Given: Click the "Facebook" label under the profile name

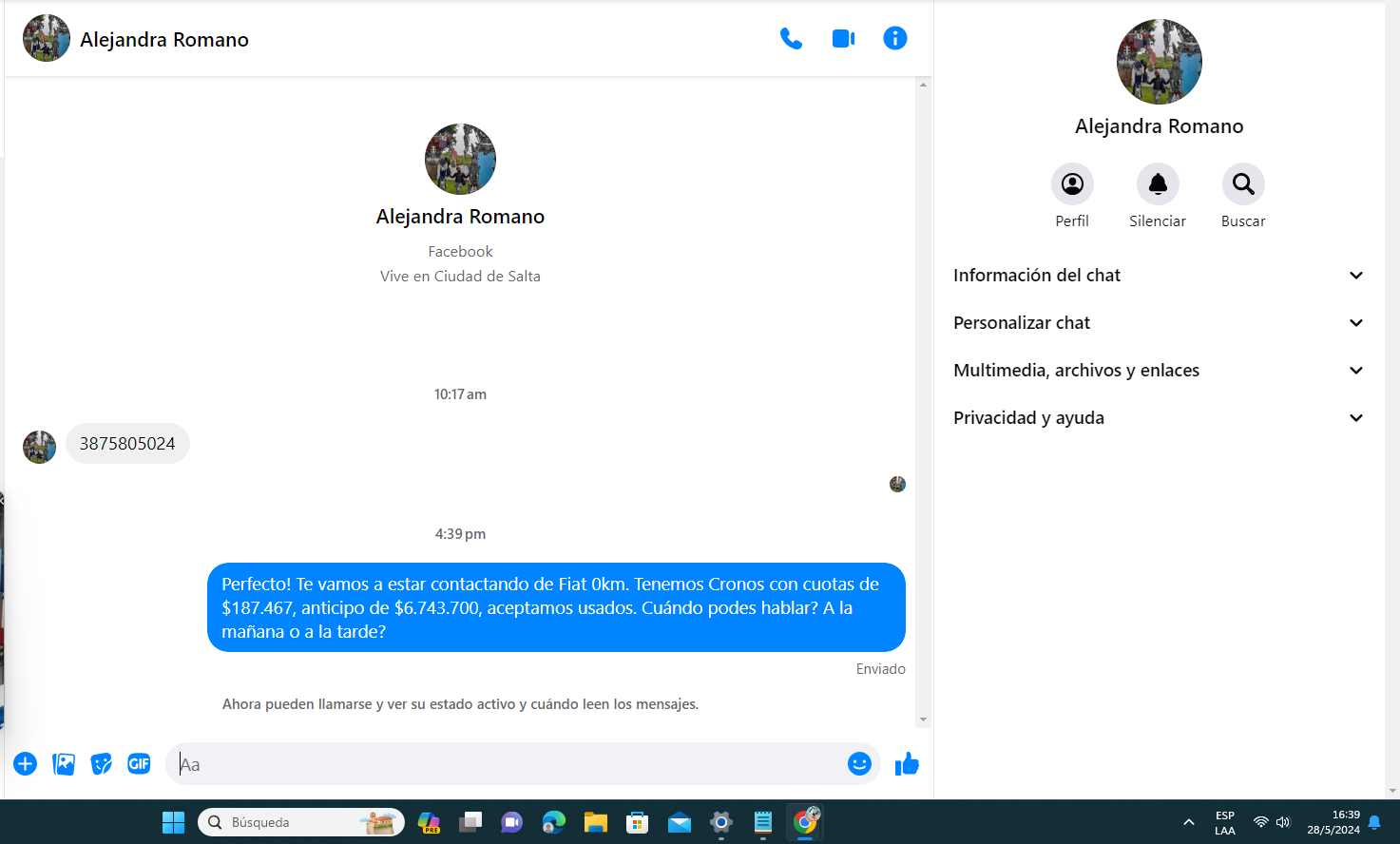Looking at the screenshot, I should pos(460,252).
